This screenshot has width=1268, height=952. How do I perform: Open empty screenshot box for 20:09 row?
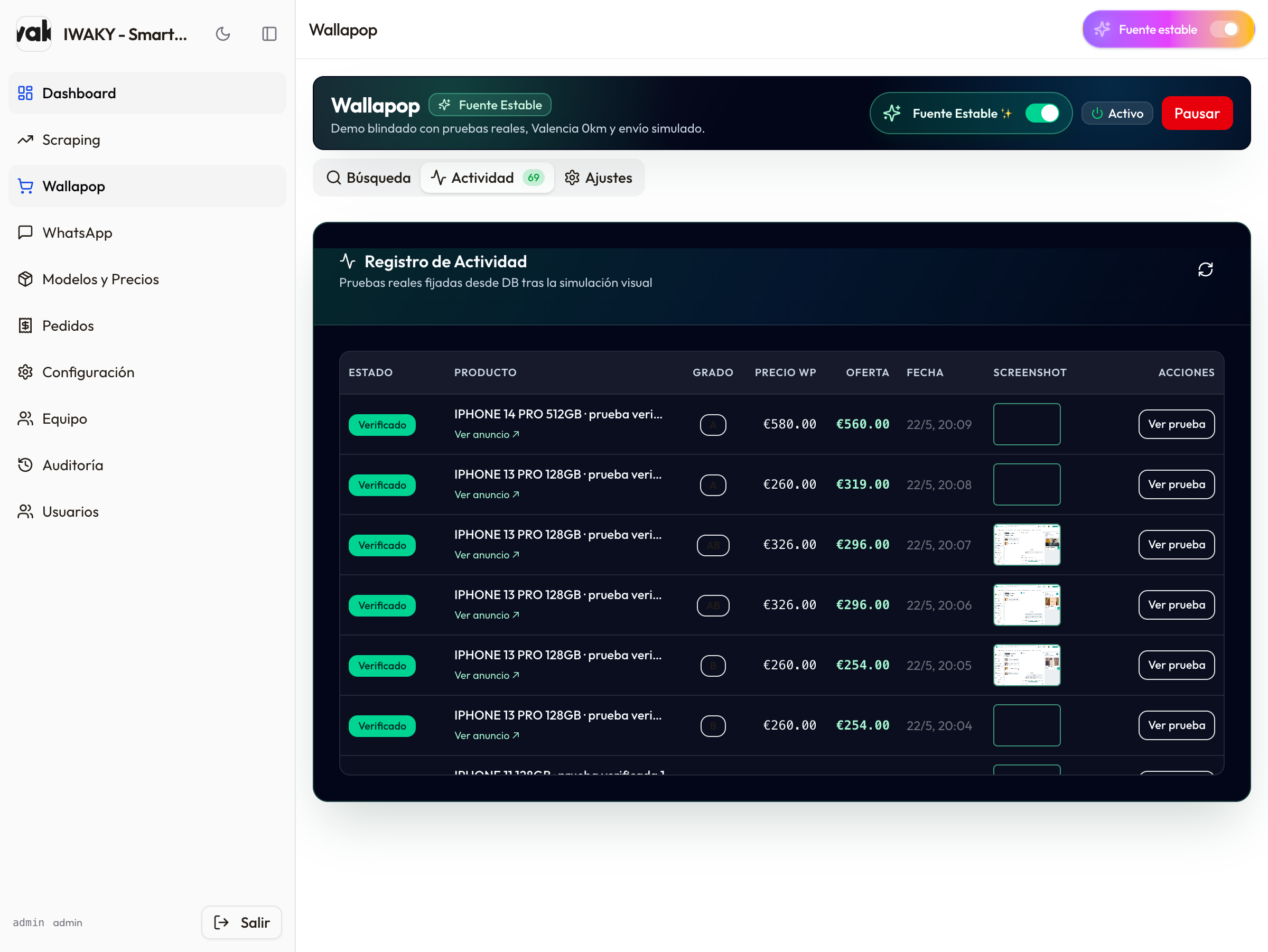tap(1027, 424)
